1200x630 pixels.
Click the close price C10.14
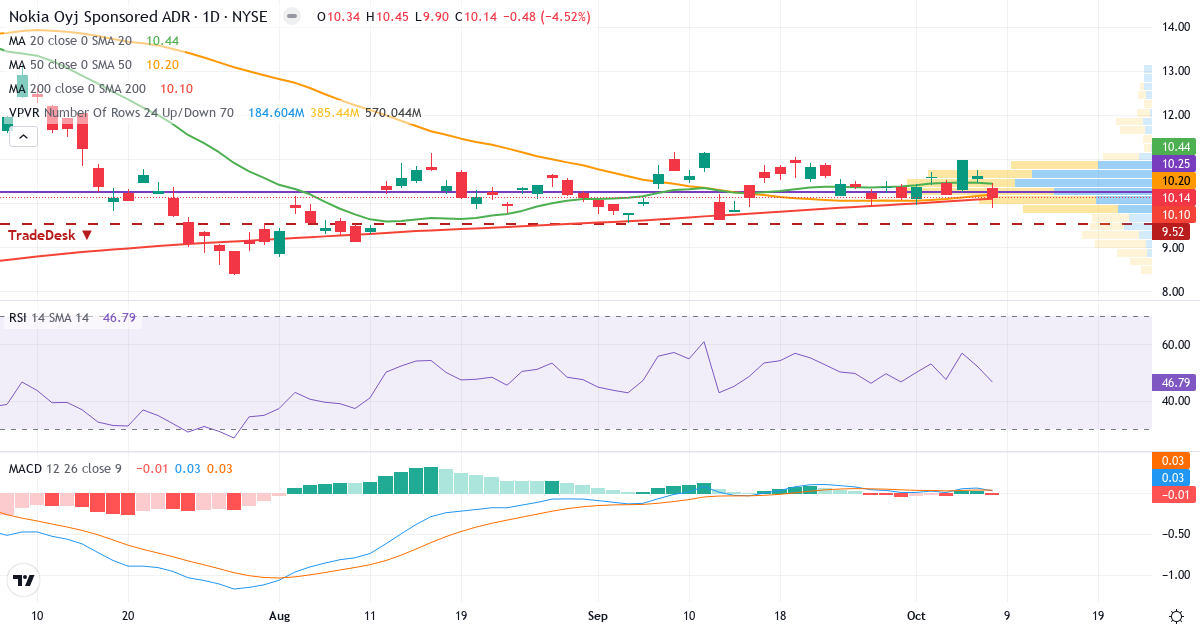click(x=476, y=17)
